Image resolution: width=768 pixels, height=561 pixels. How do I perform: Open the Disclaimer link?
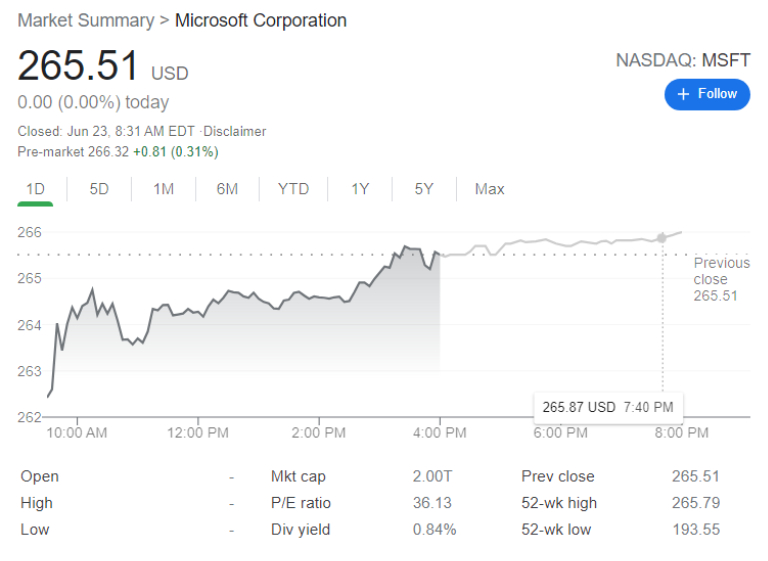point(235,131)
